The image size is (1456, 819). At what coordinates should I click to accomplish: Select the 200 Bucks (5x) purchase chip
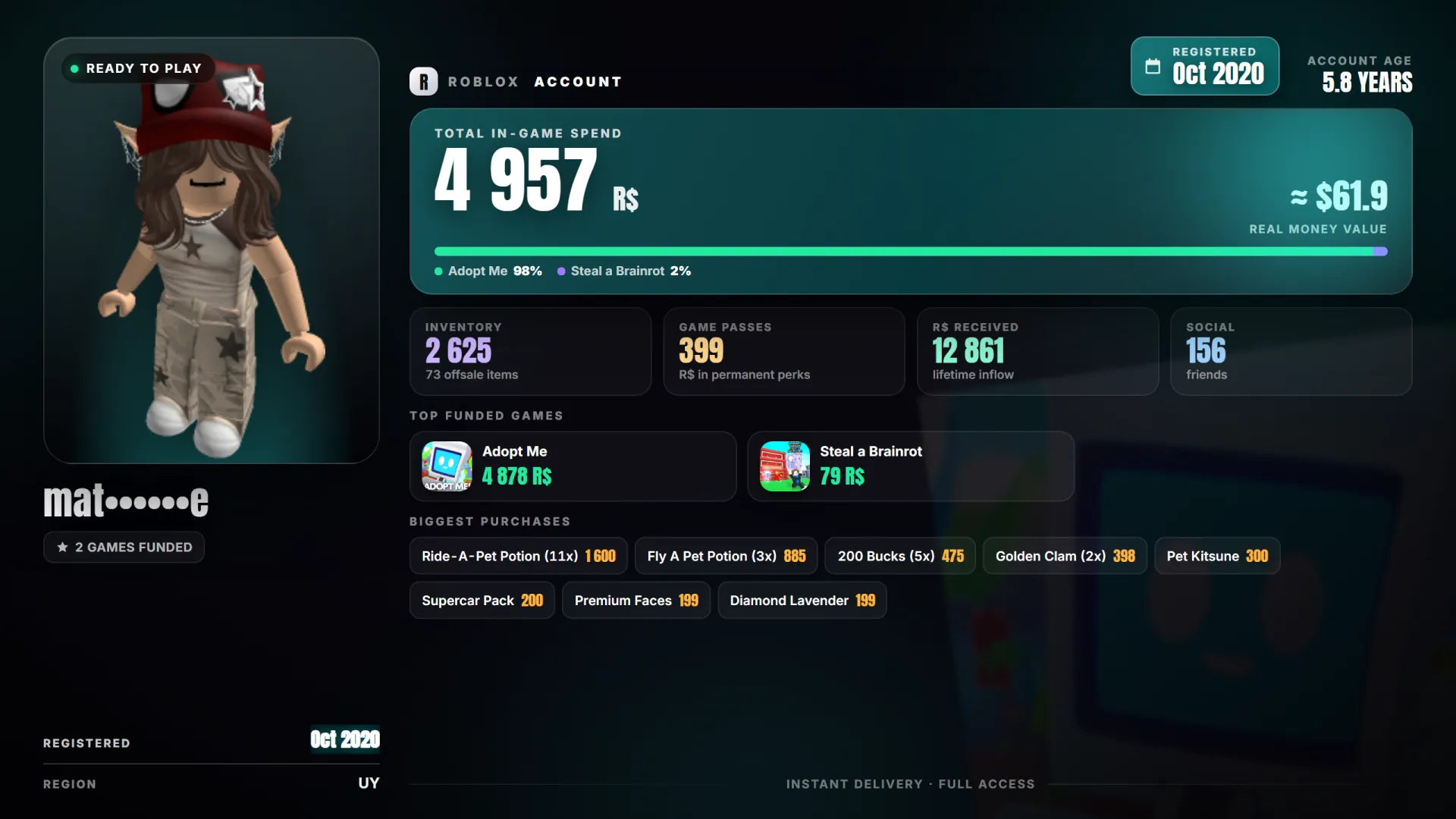tap(900, 556)
